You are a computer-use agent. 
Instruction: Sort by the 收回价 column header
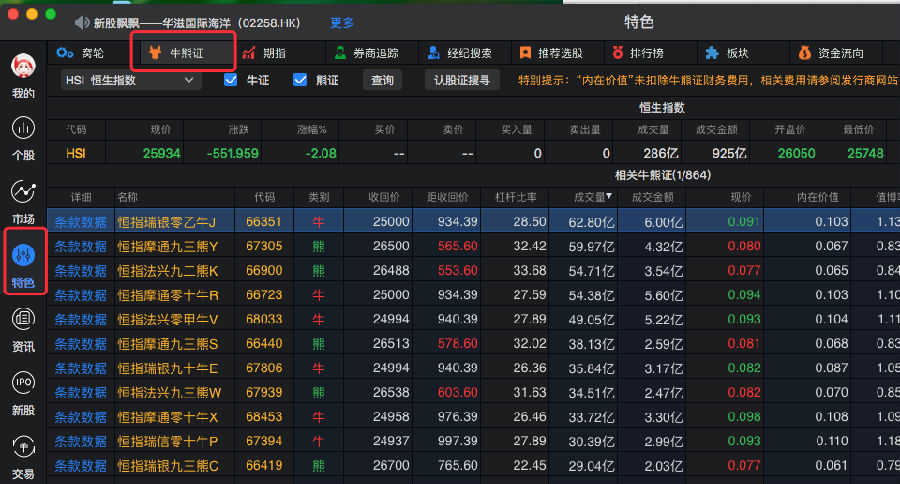tap(383, 197)
